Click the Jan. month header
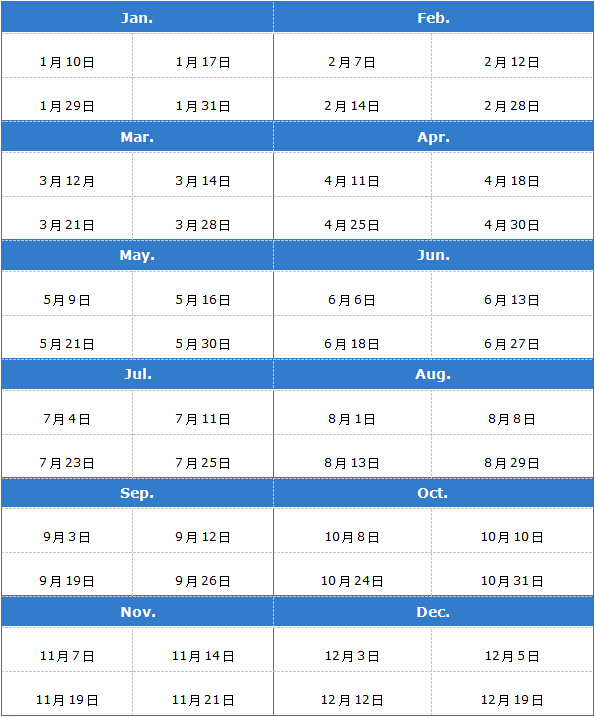This screenshot has width=595, height=717. pyautogui.click(x=137, y=17)
